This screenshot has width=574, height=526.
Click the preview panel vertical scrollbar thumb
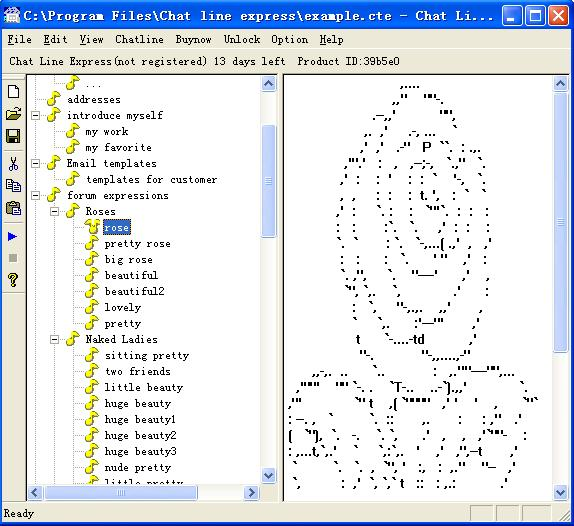pyautogui.click(x=560, y=222)
